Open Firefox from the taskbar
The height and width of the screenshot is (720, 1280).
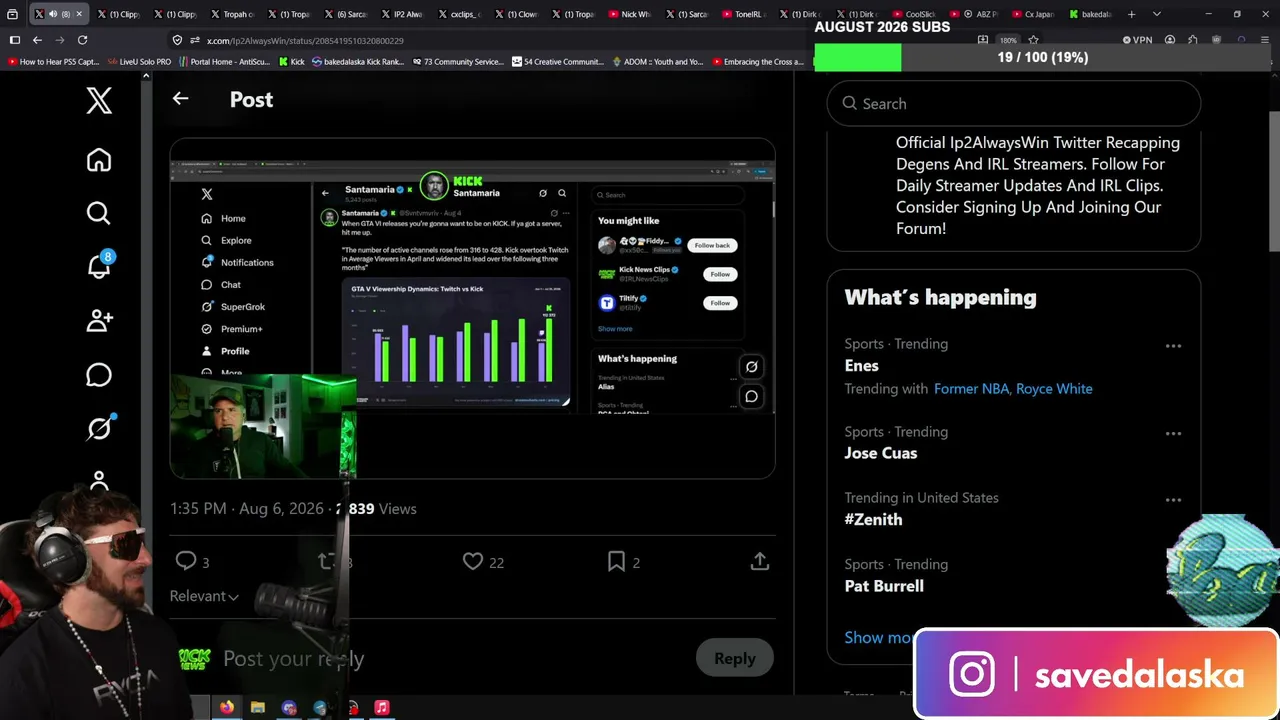tap(227, 707)
